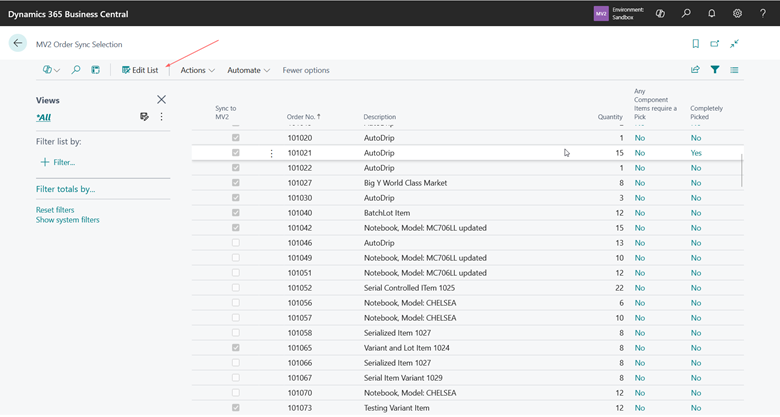Image resolution: width=780 pixels, height=417 pixels.
Task: Click Yes in Completely Picked for 101021
Action: pos(696,153)
